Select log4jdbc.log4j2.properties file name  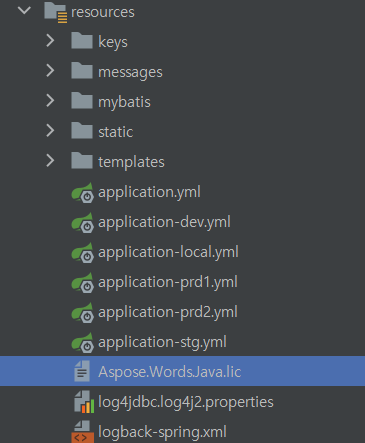pyautogui.click(x=186, y=402)
